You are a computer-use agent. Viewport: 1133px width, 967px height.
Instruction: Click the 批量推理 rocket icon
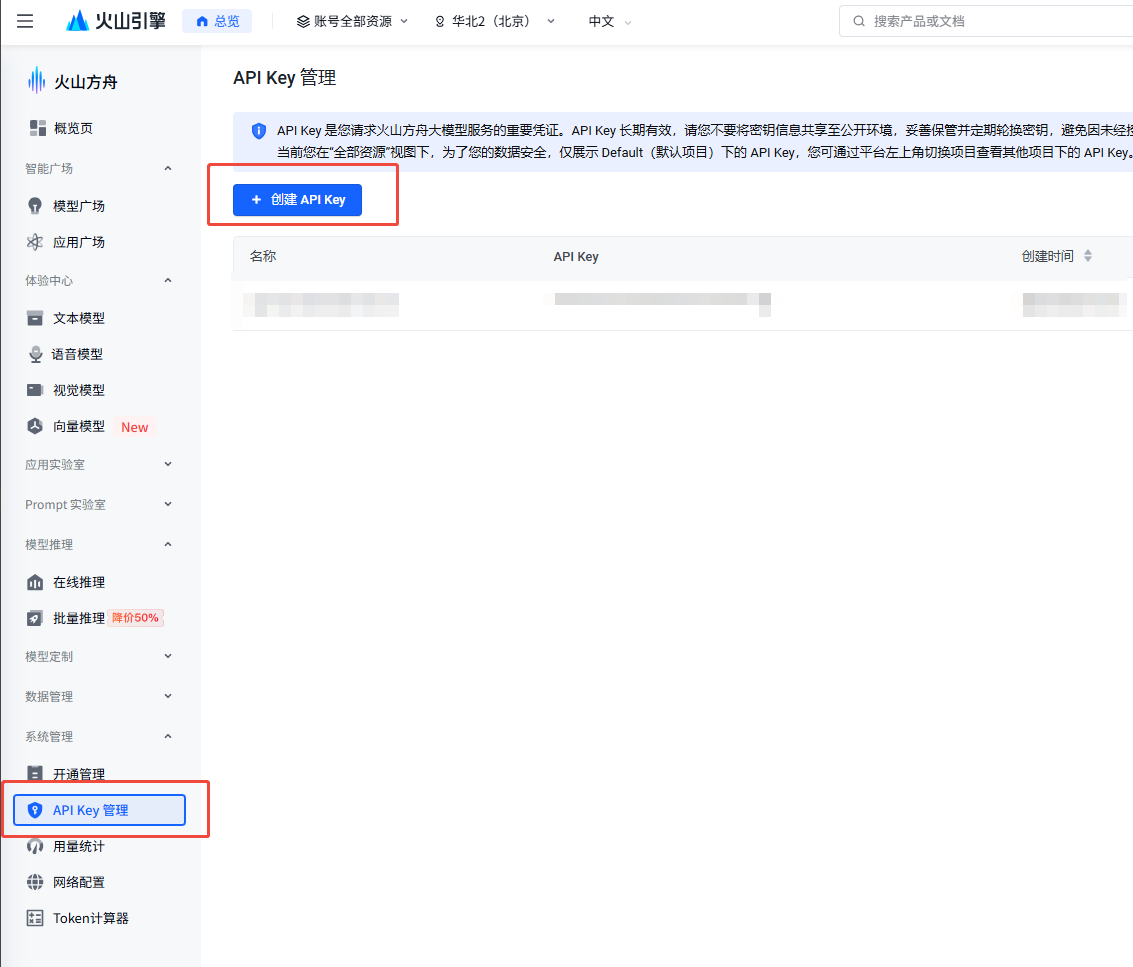pos(35,618)
